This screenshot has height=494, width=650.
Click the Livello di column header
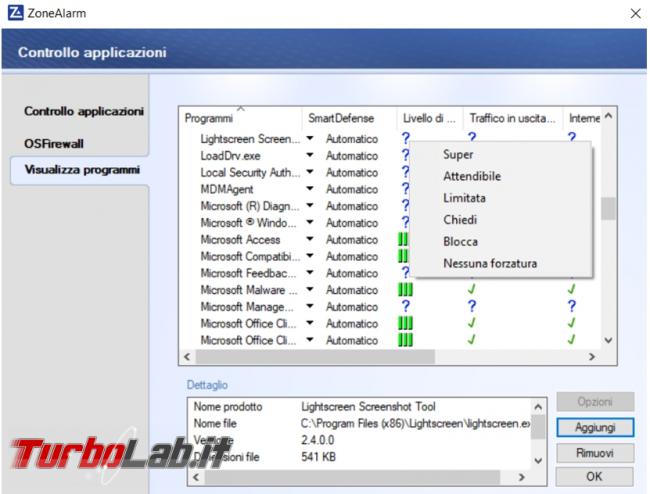[x=430, y=119]
